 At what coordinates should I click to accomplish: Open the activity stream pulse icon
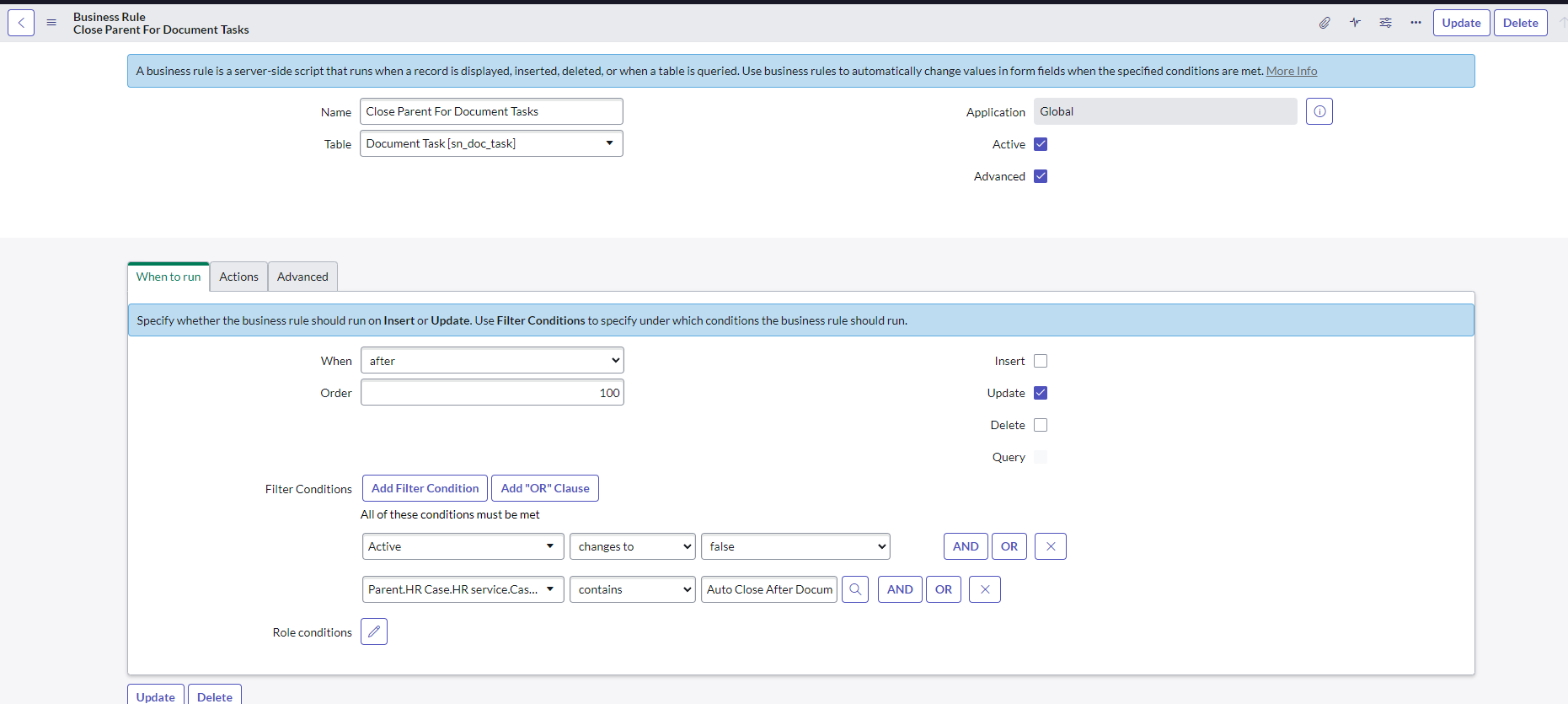[1355, 23]
